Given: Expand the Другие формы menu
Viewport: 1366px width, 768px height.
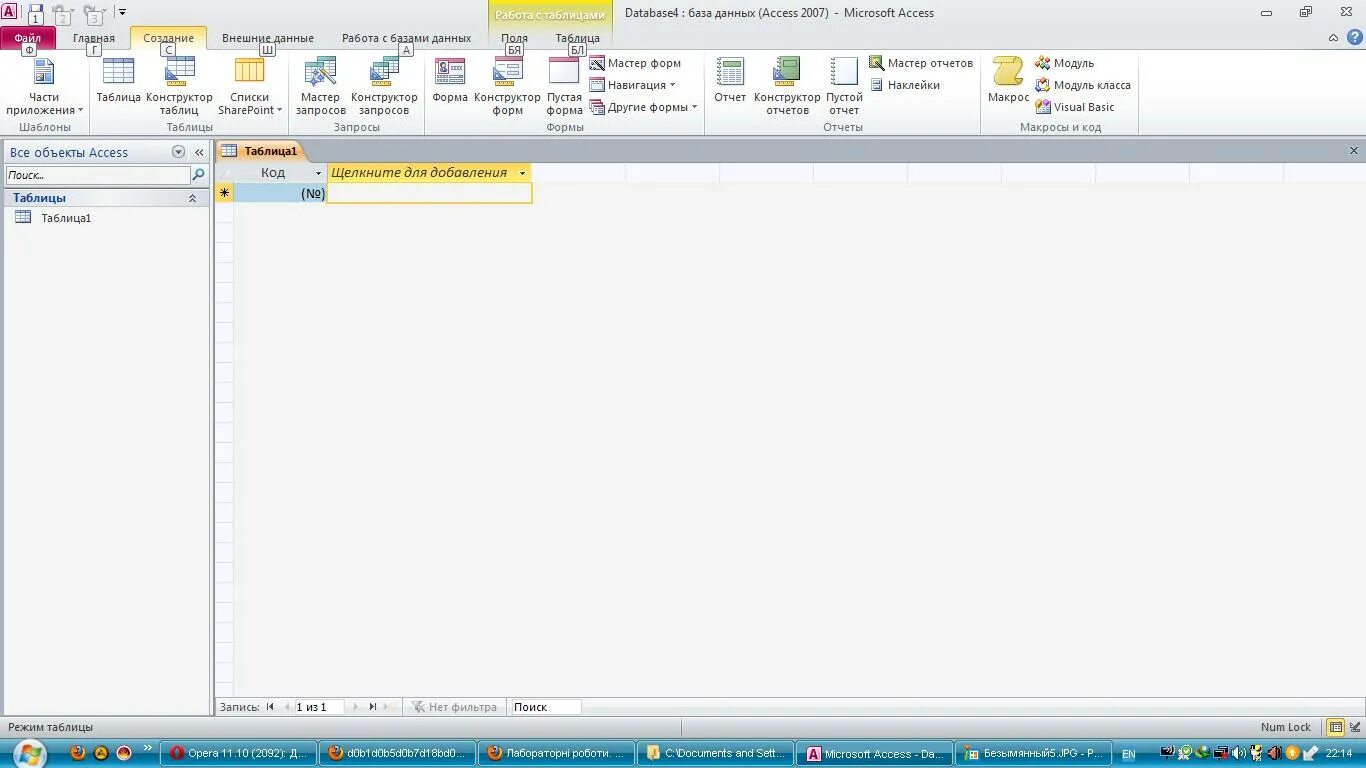Looking at the screenshot, I should (x=643, y=107).
